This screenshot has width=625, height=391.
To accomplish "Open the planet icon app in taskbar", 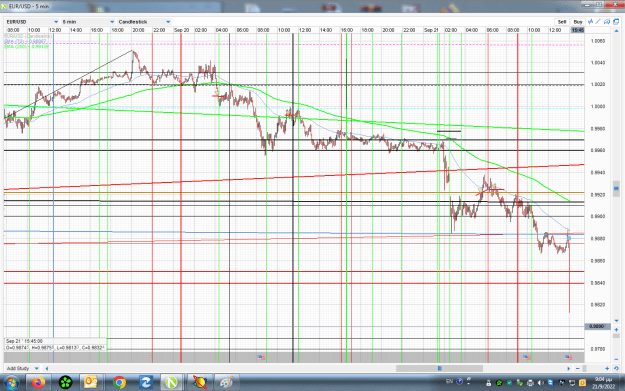I will click(199, 383).
